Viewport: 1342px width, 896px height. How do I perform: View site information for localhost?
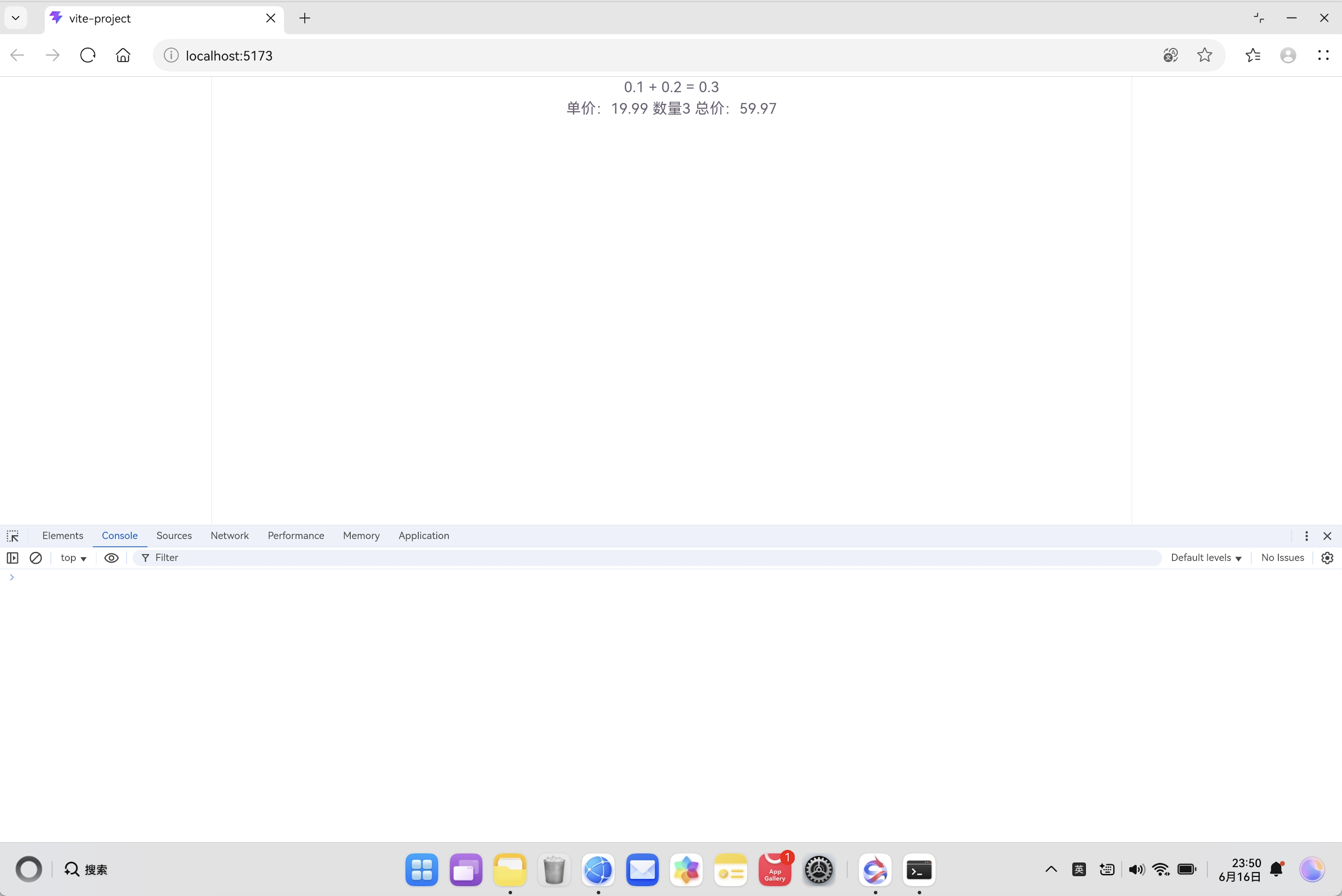coord(171,56)
